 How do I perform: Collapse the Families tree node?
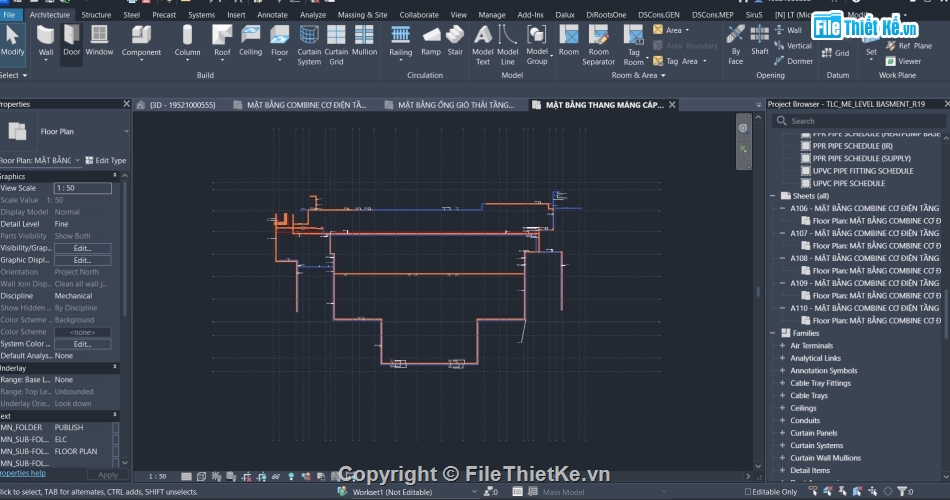[x=772, y=333]
